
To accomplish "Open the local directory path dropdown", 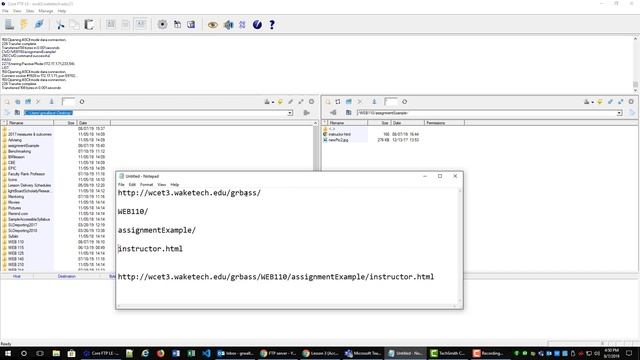I will tap(290, 113).
